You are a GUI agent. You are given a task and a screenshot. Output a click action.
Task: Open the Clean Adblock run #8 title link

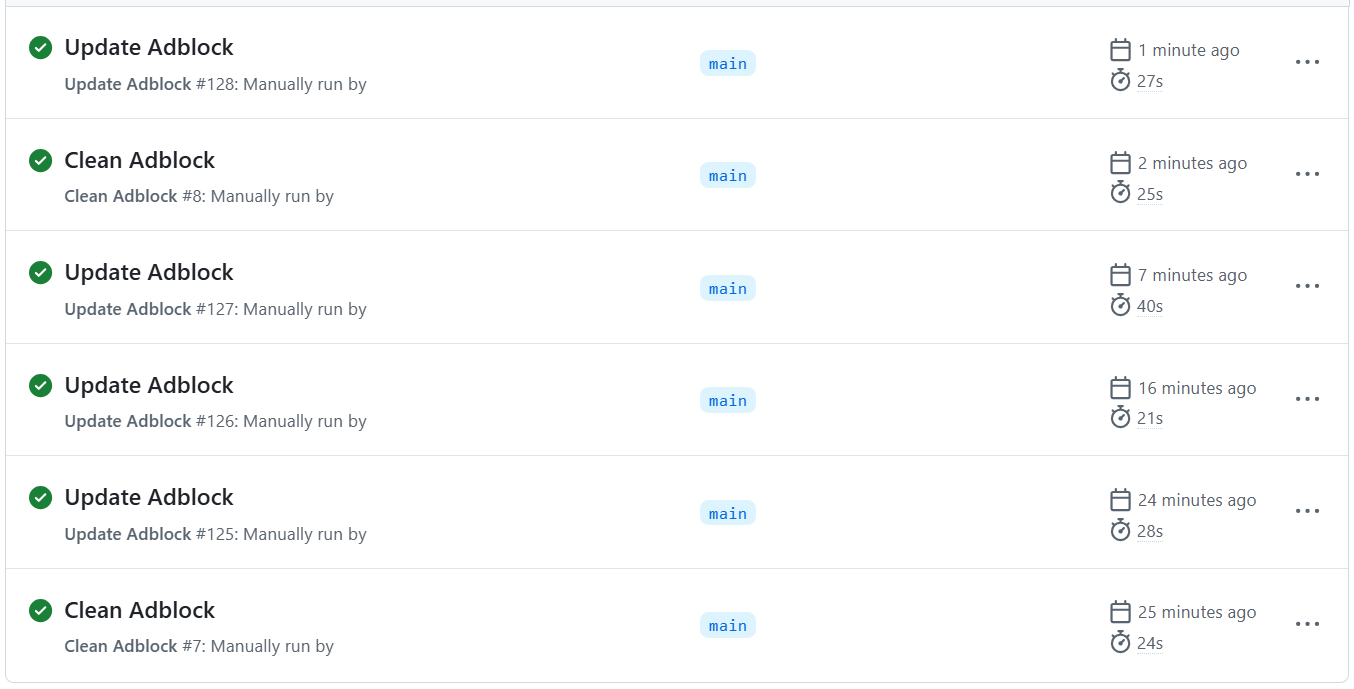140,160
